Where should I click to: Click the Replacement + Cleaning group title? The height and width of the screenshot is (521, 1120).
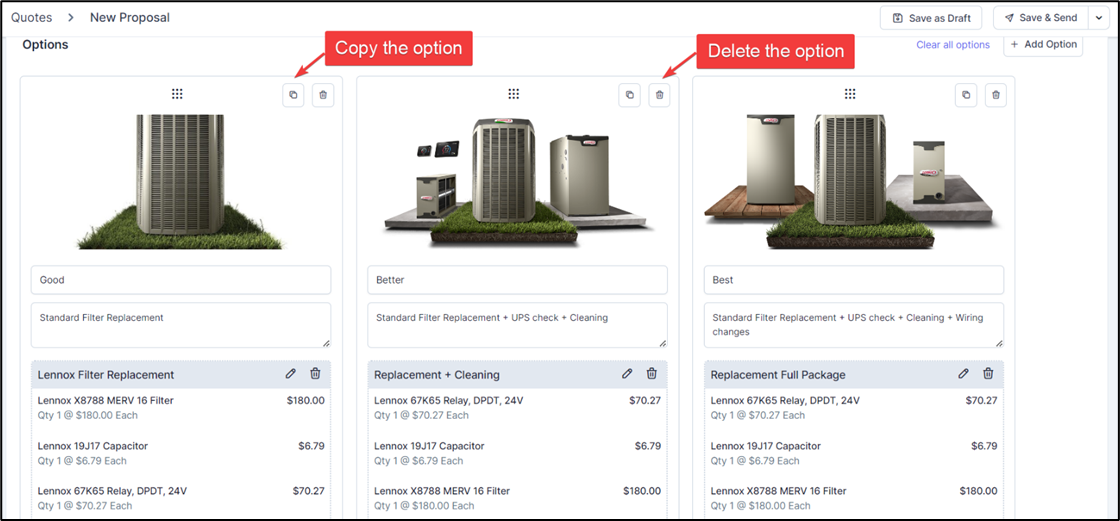coord(437,374)
